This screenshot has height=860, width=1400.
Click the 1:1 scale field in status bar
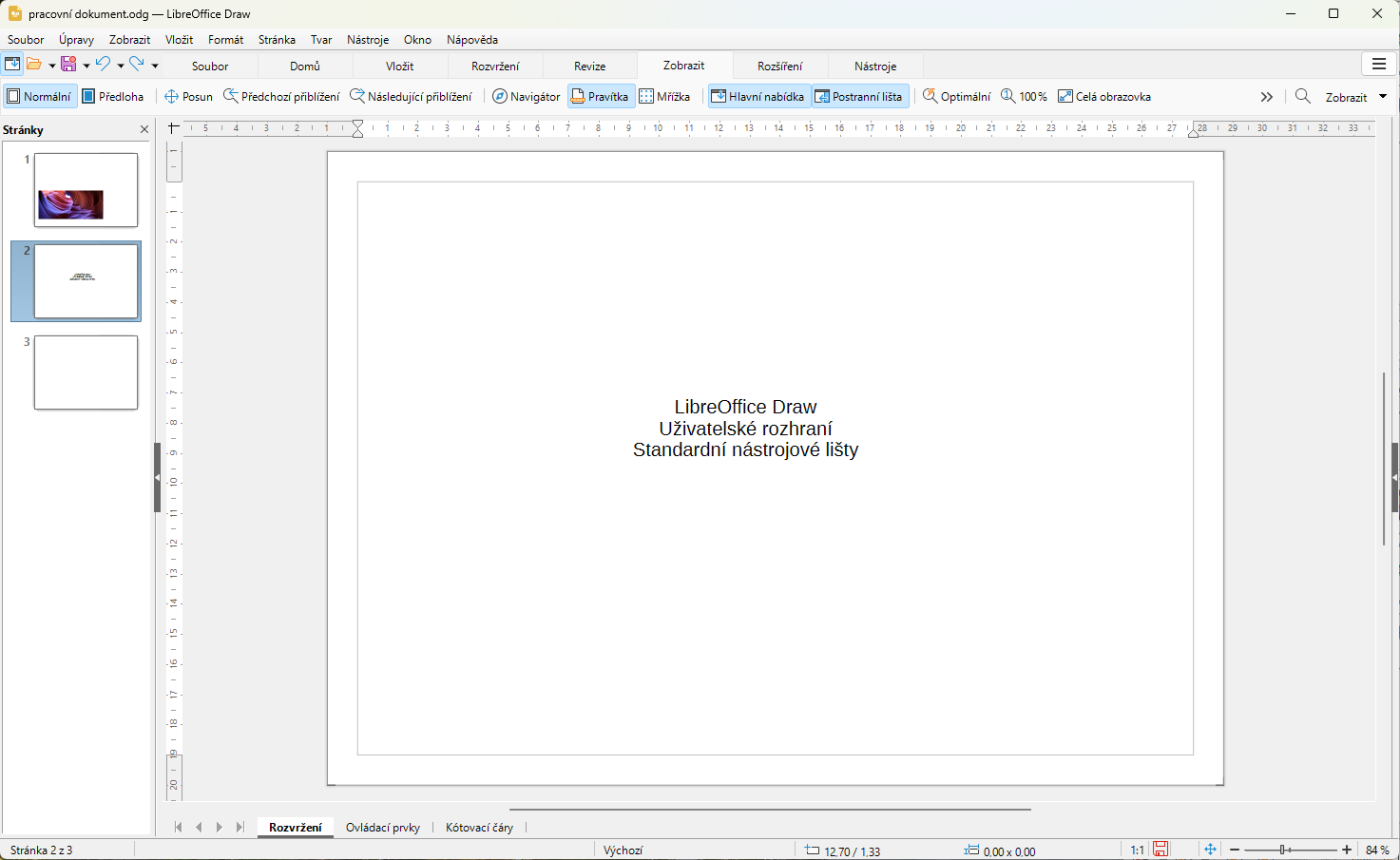pos(1137,850)
